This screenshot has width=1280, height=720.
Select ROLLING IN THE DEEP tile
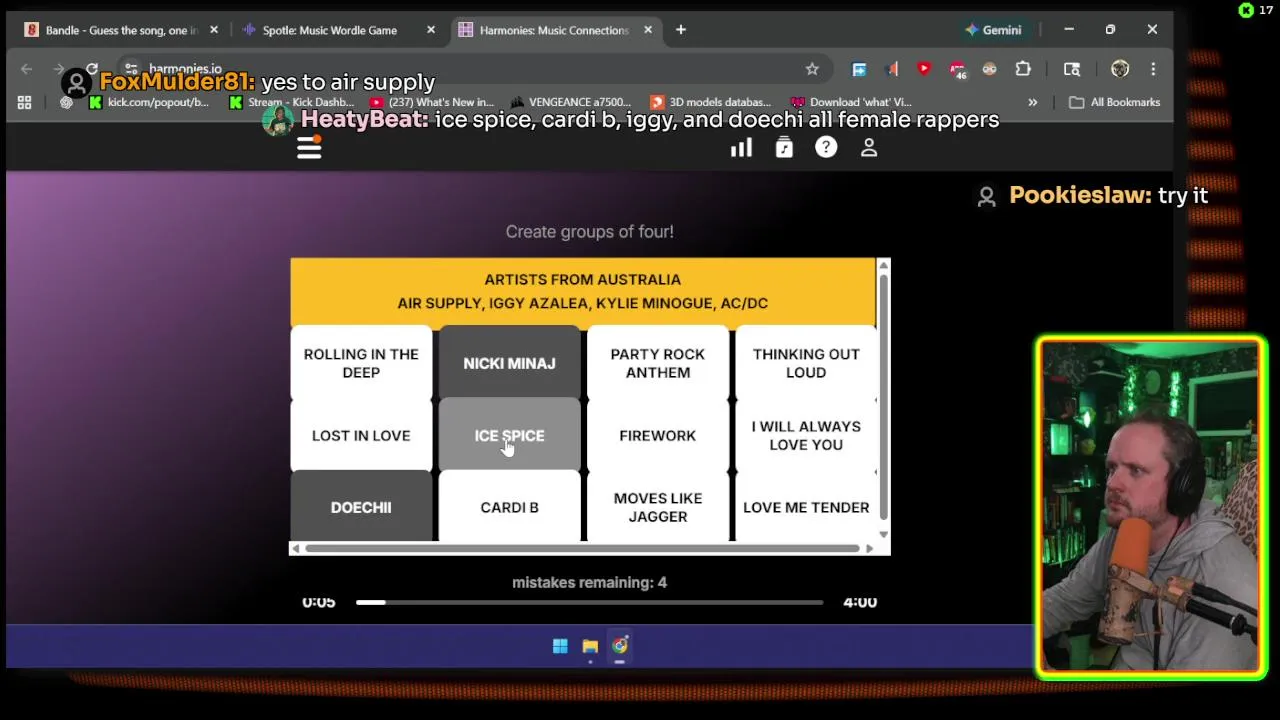(x=361, y=363)
